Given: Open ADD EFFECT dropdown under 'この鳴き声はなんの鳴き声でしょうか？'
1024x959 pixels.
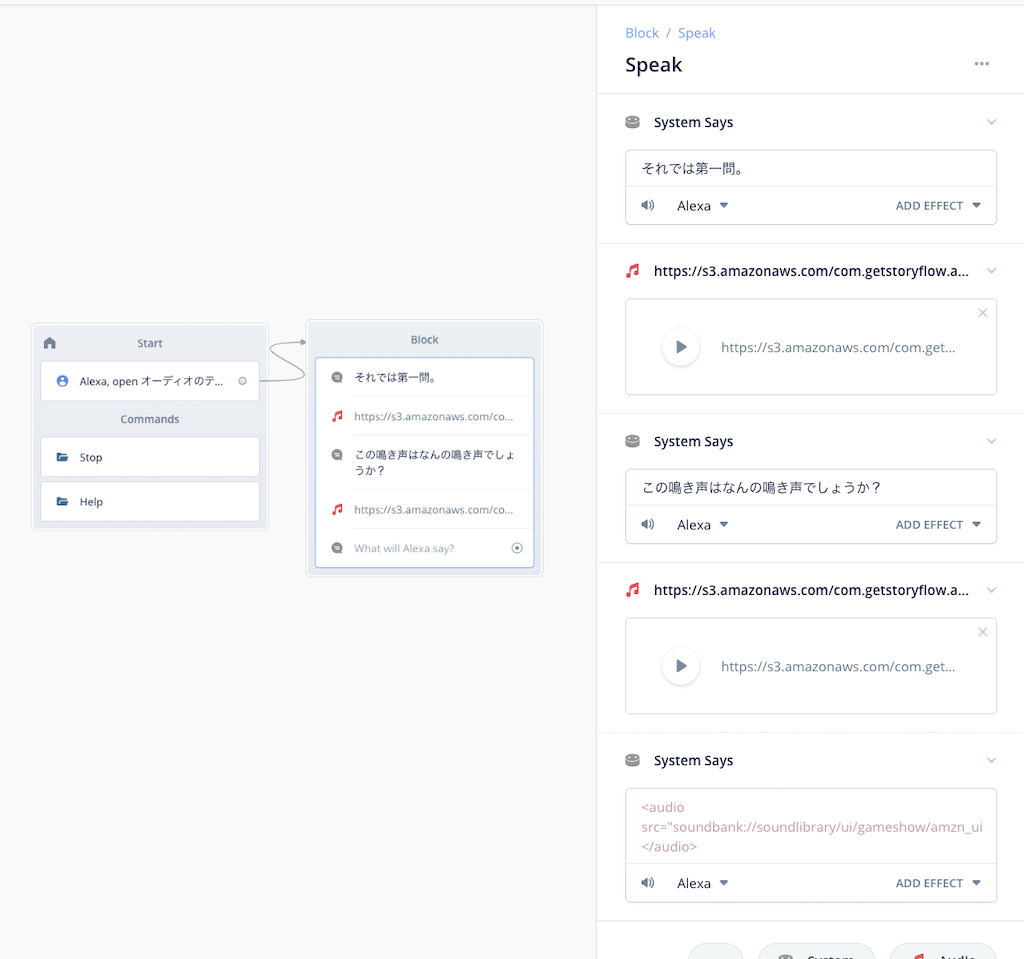Looking at the screenshot, I should (938, 524).
